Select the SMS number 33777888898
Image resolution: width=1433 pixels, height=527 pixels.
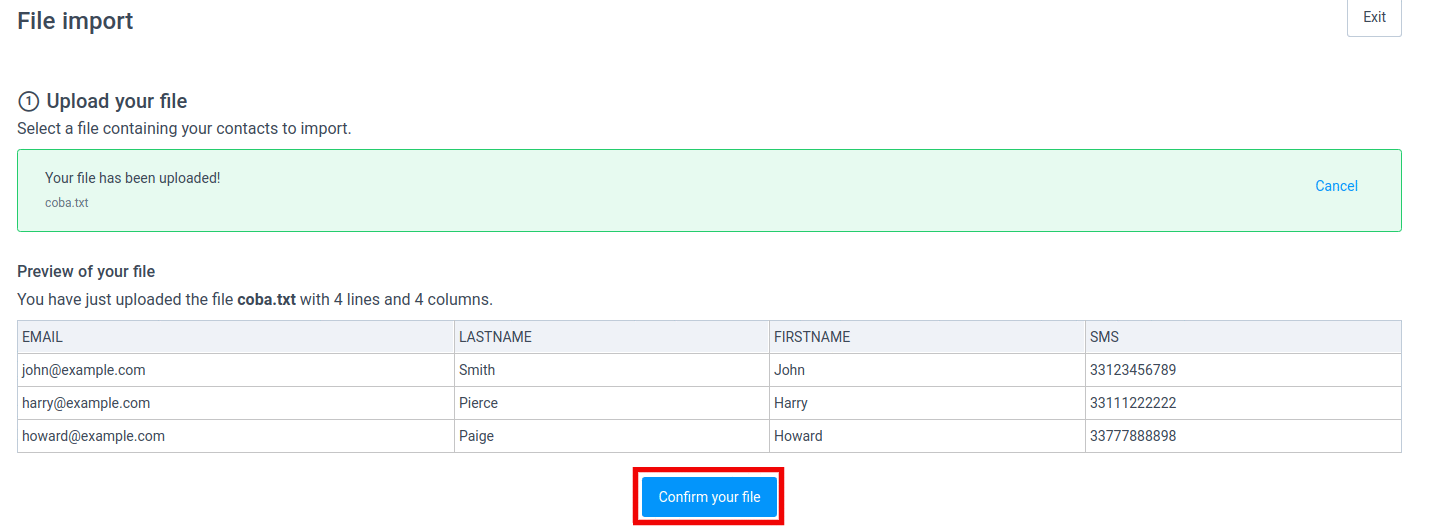pos(1132,436)
